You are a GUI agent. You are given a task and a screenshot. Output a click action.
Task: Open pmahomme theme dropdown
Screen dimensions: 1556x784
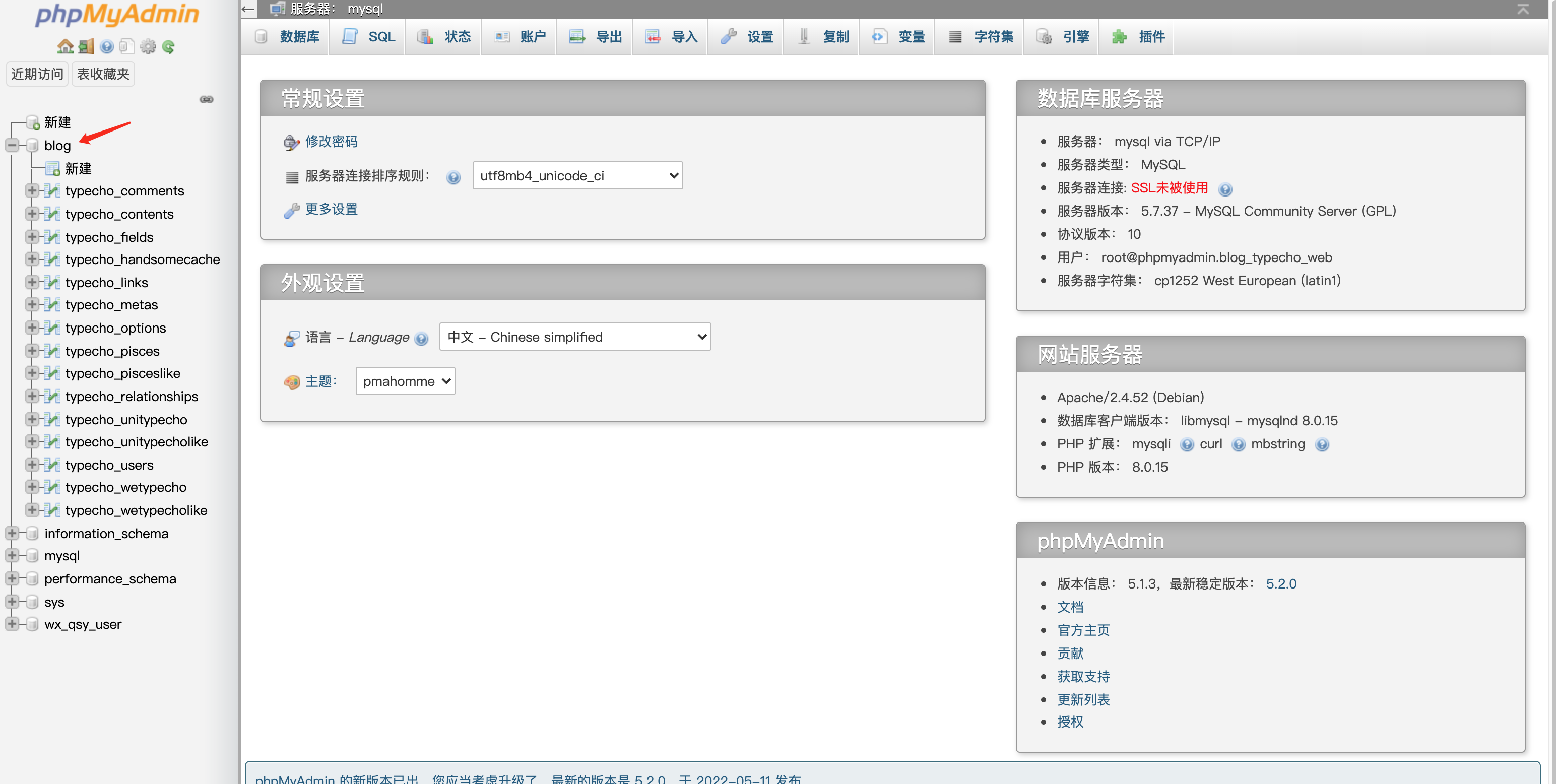click(405, 382)
